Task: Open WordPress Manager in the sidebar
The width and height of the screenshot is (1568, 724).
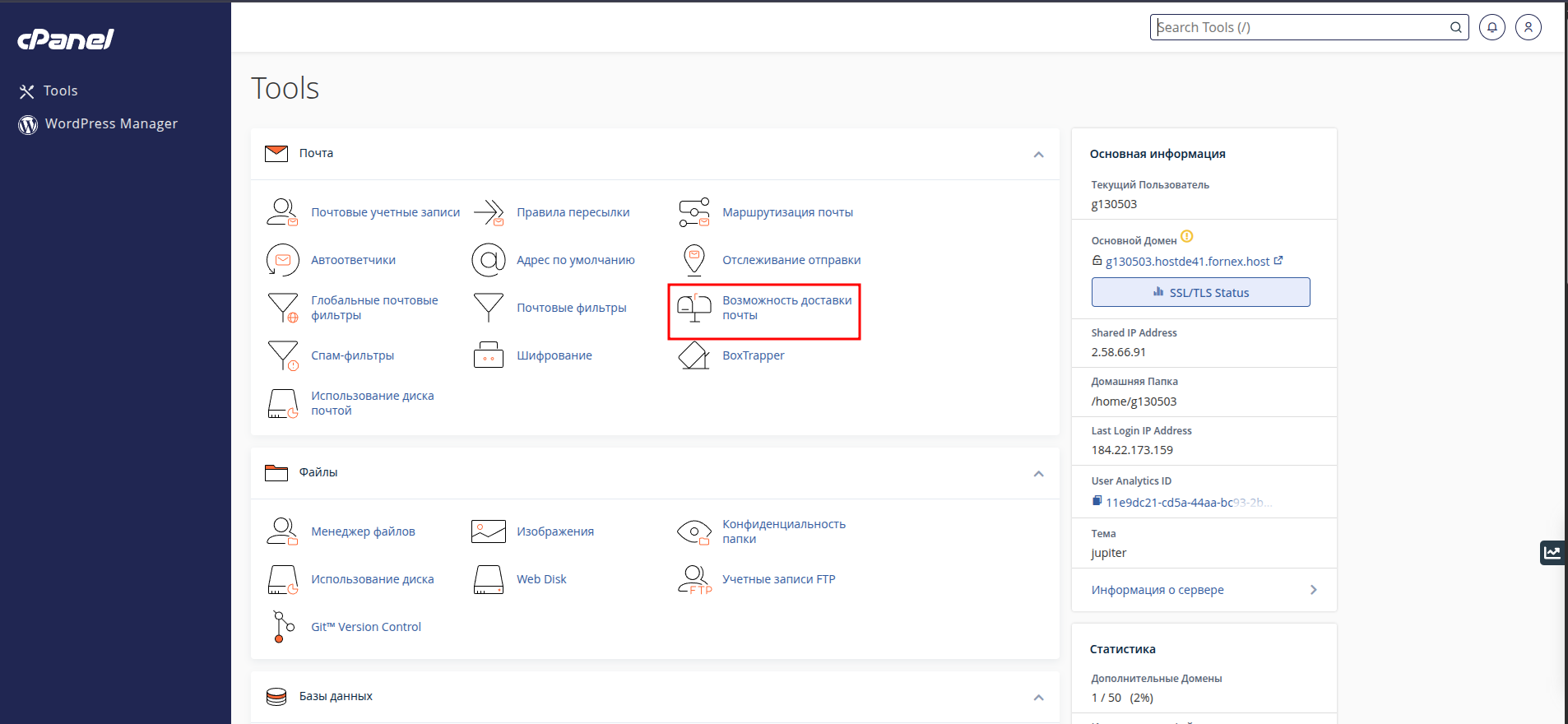Action: click(x=111, y=123)
